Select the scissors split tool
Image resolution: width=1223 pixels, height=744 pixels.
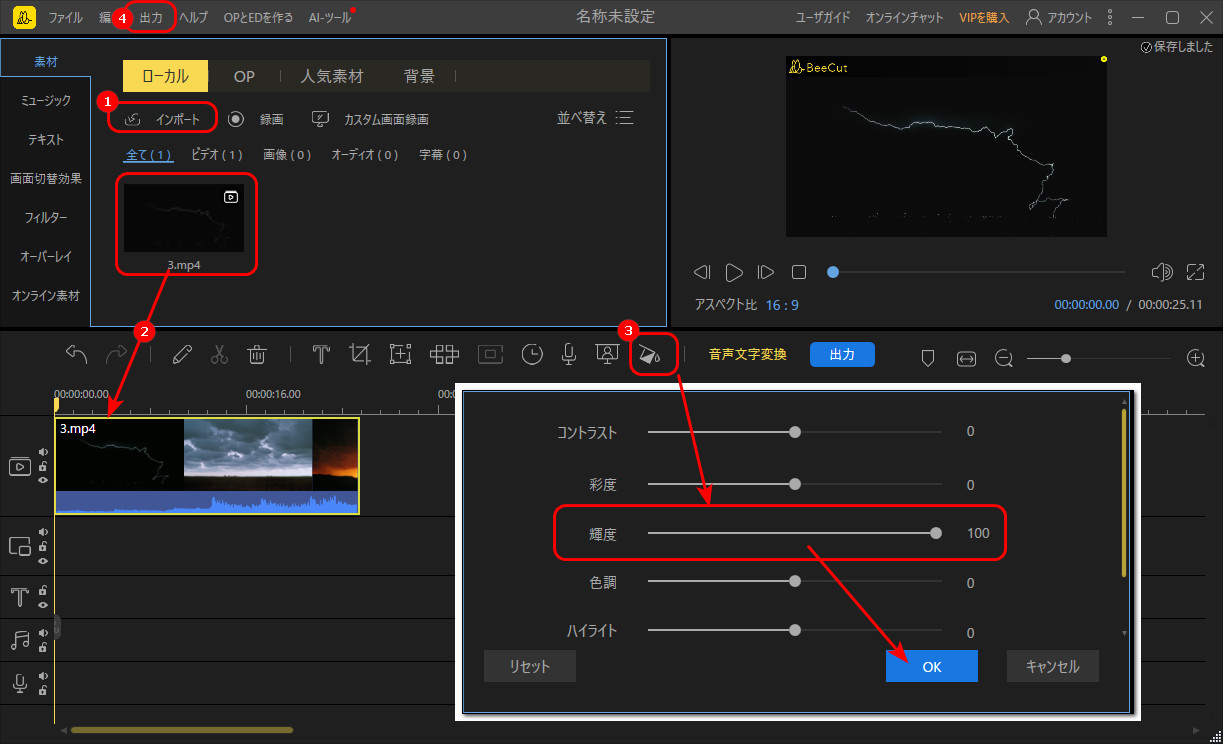(220, 354)
